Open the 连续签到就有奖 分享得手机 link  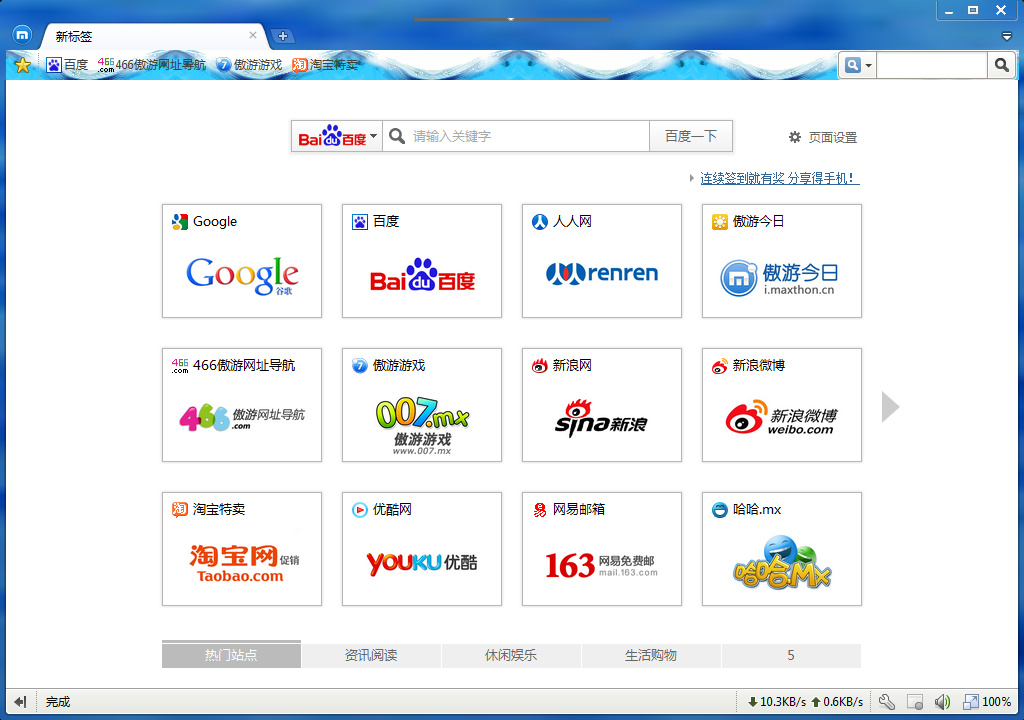[780, 178]
